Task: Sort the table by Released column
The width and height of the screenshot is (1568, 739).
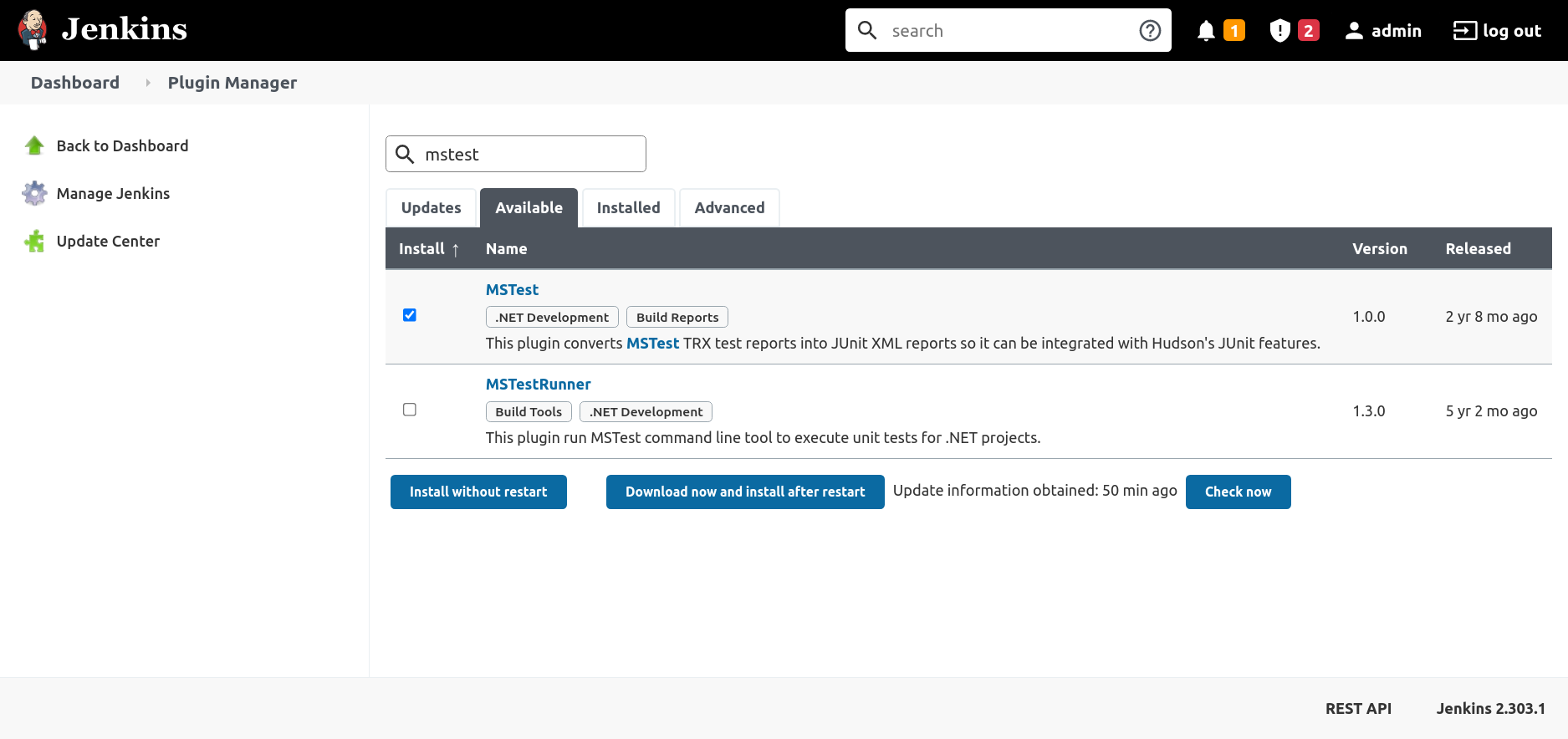Action: [1478, 249]
